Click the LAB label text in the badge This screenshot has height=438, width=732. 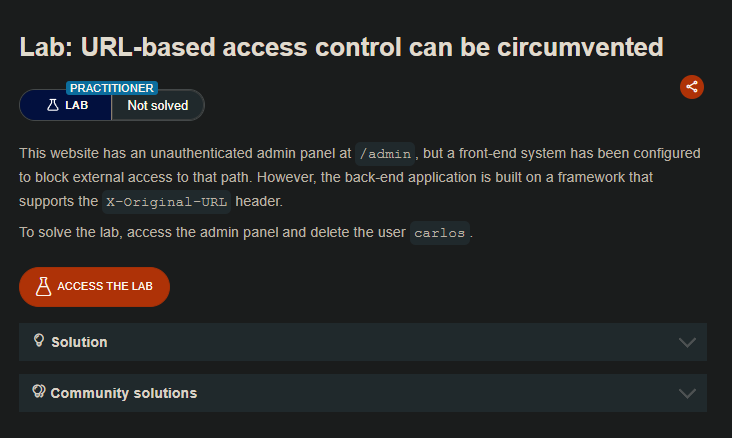point(77,105)
